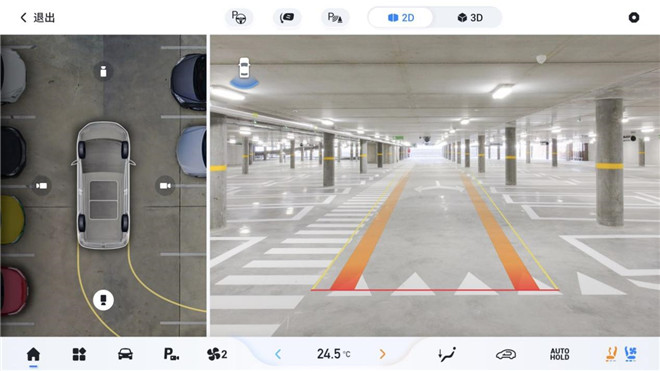The image size is (660, 371).
Task: Go to the home screen
Action: 33,354
